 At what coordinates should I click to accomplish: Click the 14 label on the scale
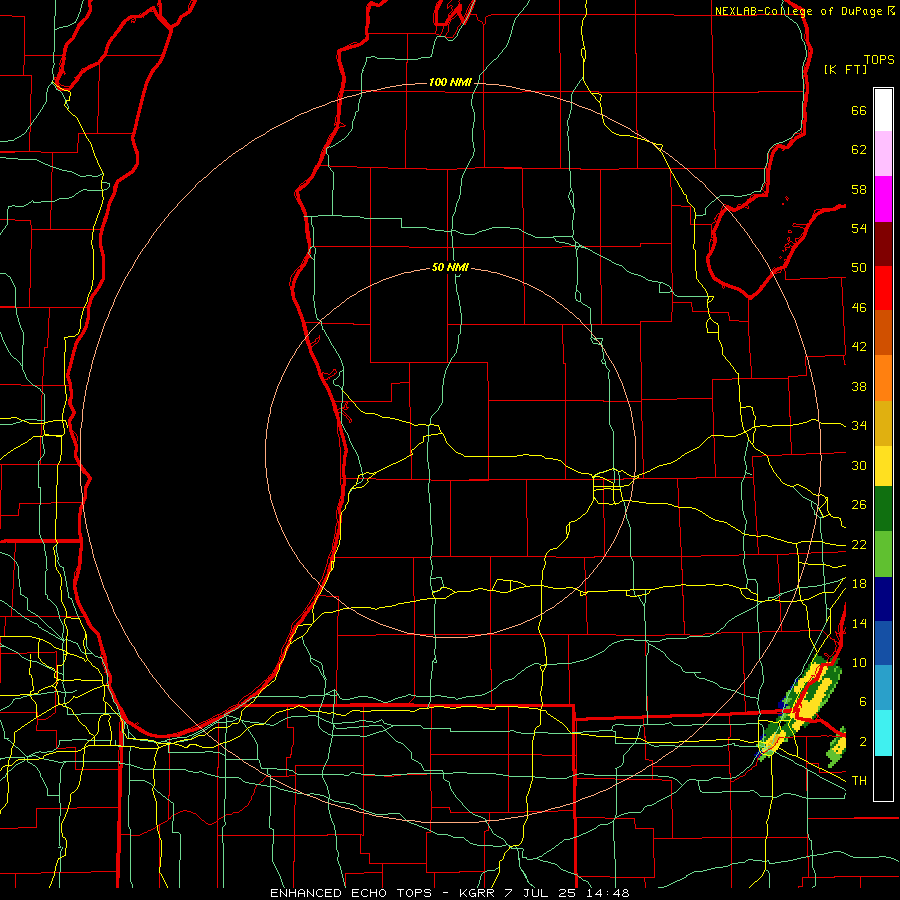pos(859,623)
